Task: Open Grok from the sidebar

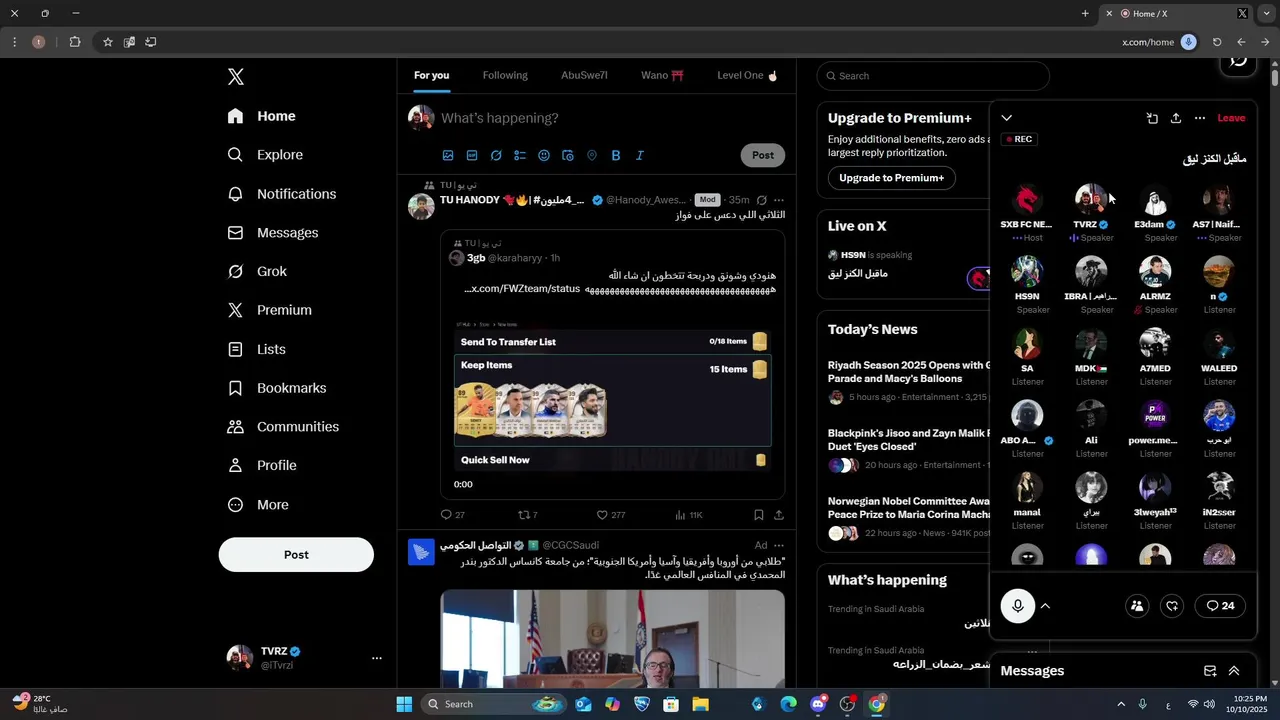Action: point(257,271)
